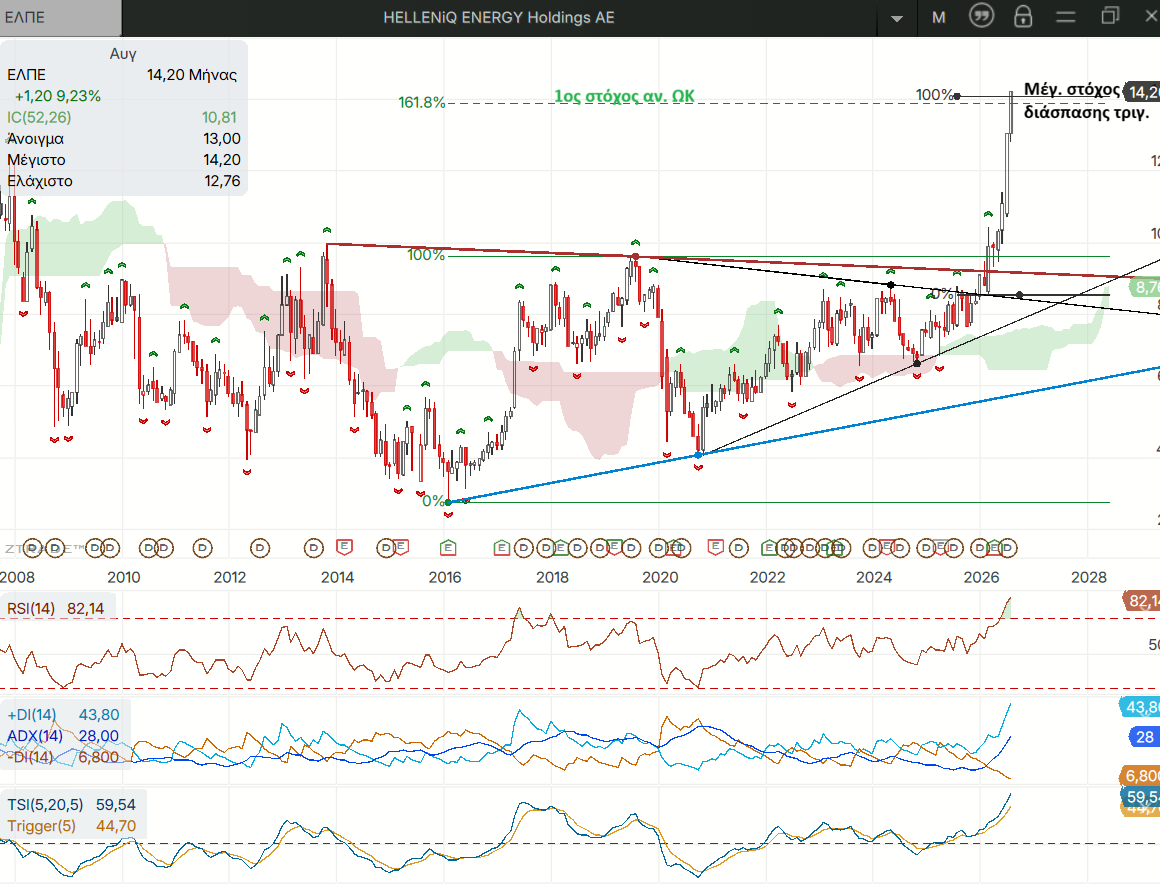Click the green E earnings marker at 2016
The width and height of the screenshot is (1160, 884).
tap(448, 548)
